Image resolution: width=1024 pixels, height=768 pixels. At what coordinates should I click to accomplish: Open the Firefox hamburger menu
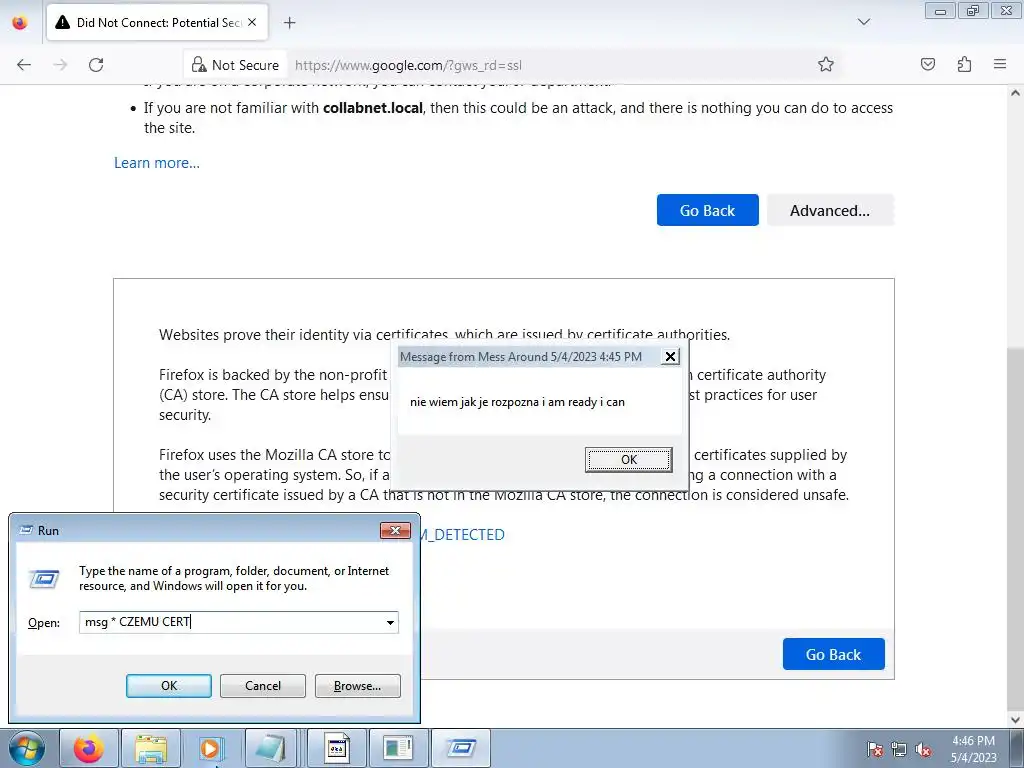pyautogui.click(x=1000, y=64)
